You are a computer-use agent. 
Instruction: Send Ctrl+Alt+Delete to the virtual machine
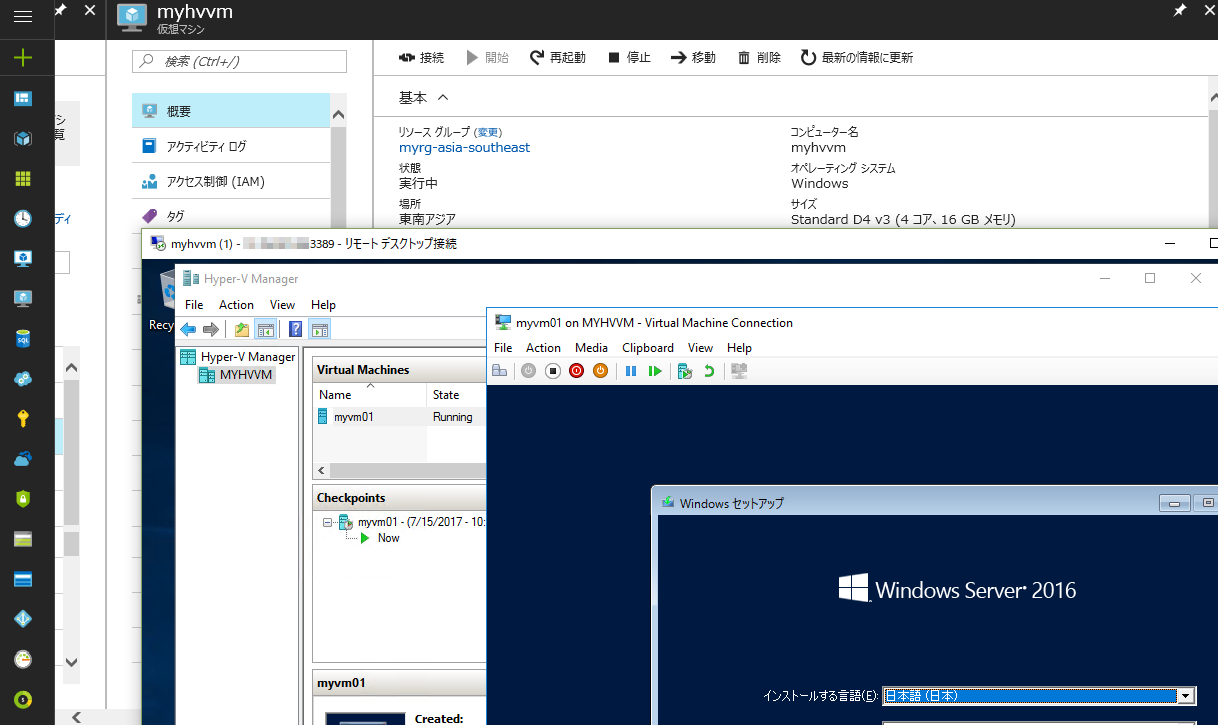499,370
